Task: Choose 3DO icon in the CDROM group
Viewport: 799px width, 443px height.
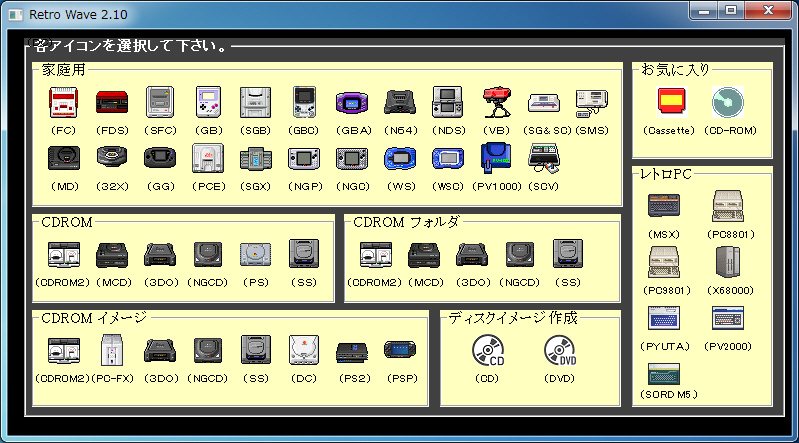Action: (x=160, y=255)
